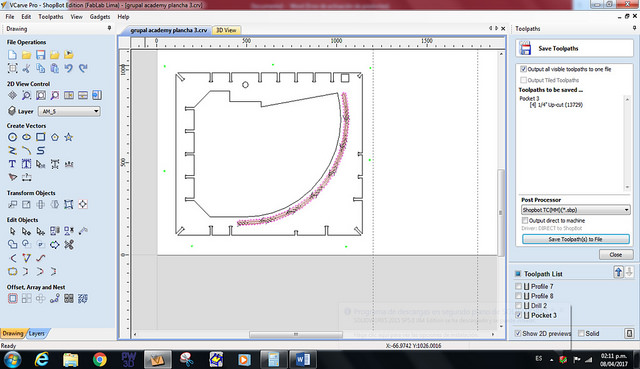Screen dimensions: 640x369
Task: Open the Offset Vectors tool
Action: pos(13,298)
